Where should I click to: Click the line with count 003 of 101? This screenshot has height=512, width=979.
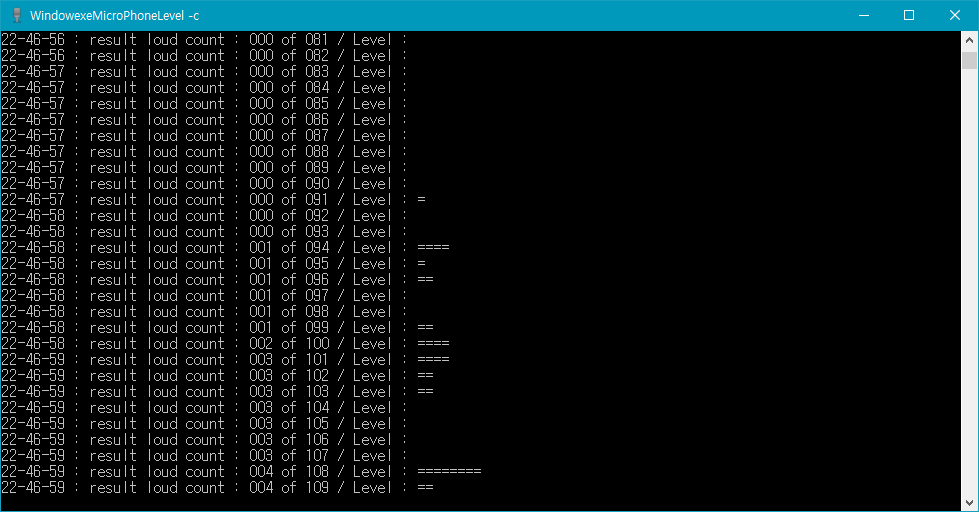pyautogui.click(x=225, y=360)
